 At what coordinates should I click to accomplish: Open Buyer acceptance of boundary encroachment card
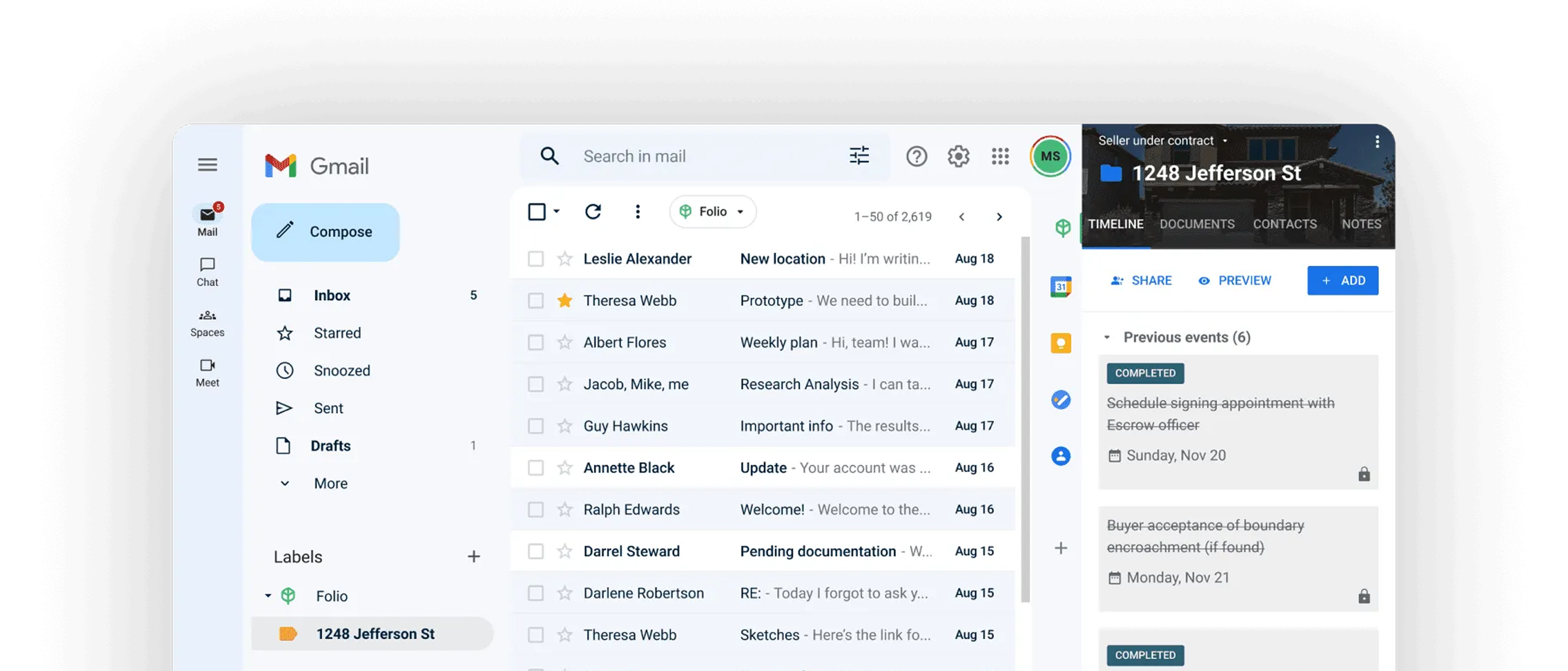[x=1238, y=559]
